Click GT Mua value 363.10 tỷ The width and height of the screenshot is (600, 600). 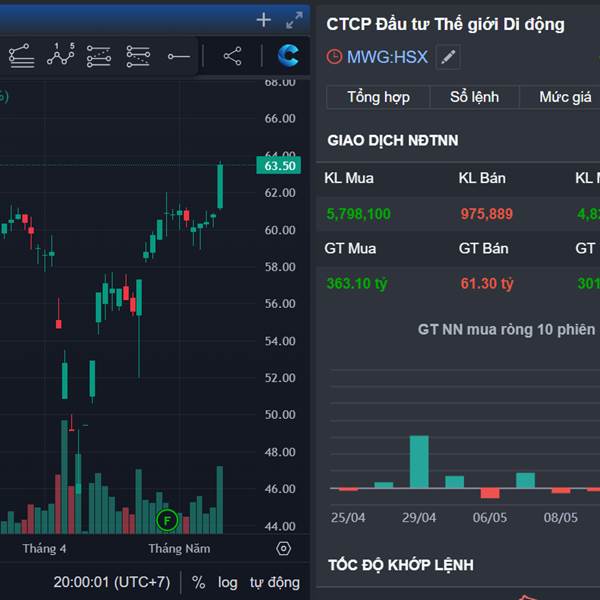(357, 284)
